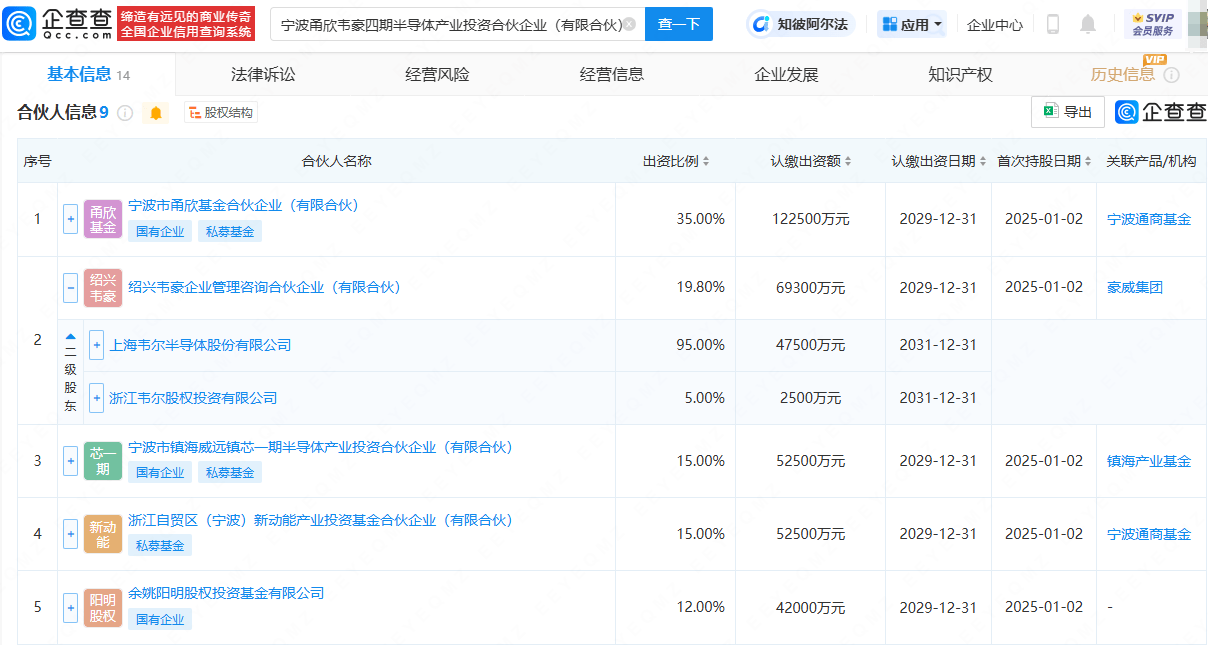
Task: Open 上海韦尔半导体股份有限公司 link
Action: (200, 345)
